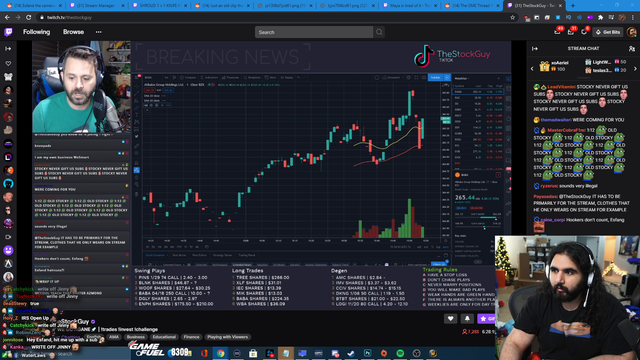
Task: Click the blue Publish button in the chart
Action: [x=436, y=77]
